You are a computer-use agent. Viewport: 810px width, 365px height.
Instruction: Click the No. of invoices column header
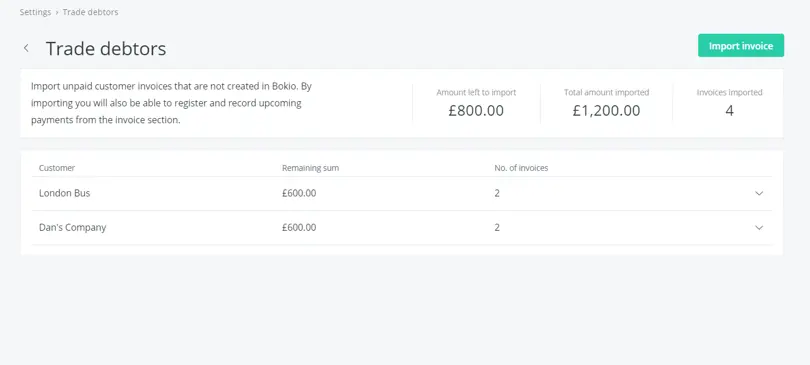pos(521,168)
